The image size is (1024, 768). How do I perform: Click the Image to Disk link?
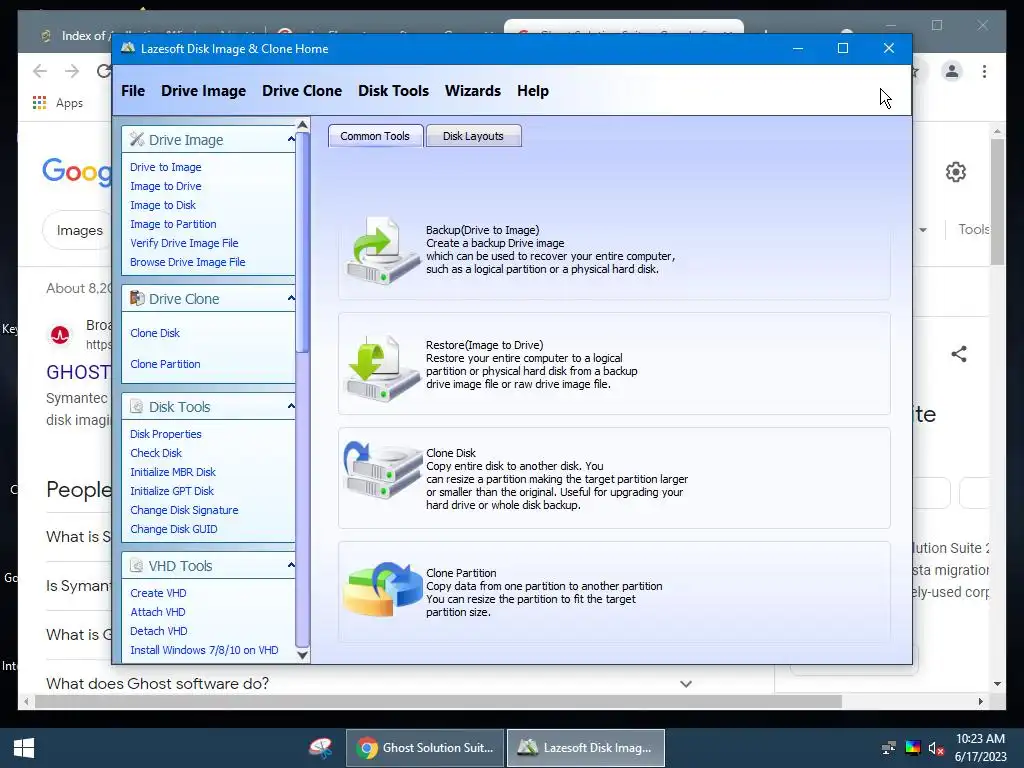[163, 205]
